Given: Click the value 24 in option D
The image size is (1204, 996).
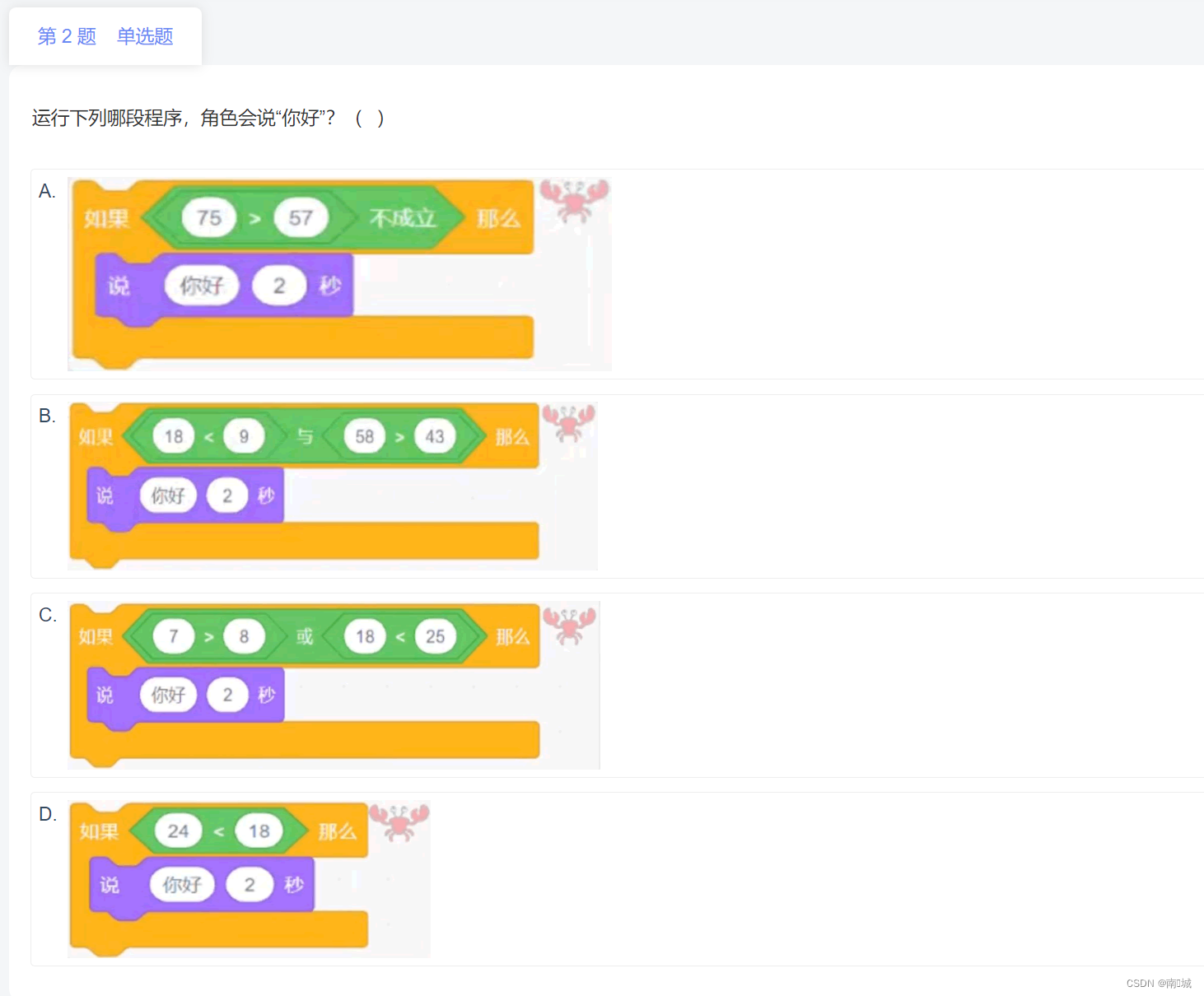Looking at the screenshot, I should tap(178, 831).
